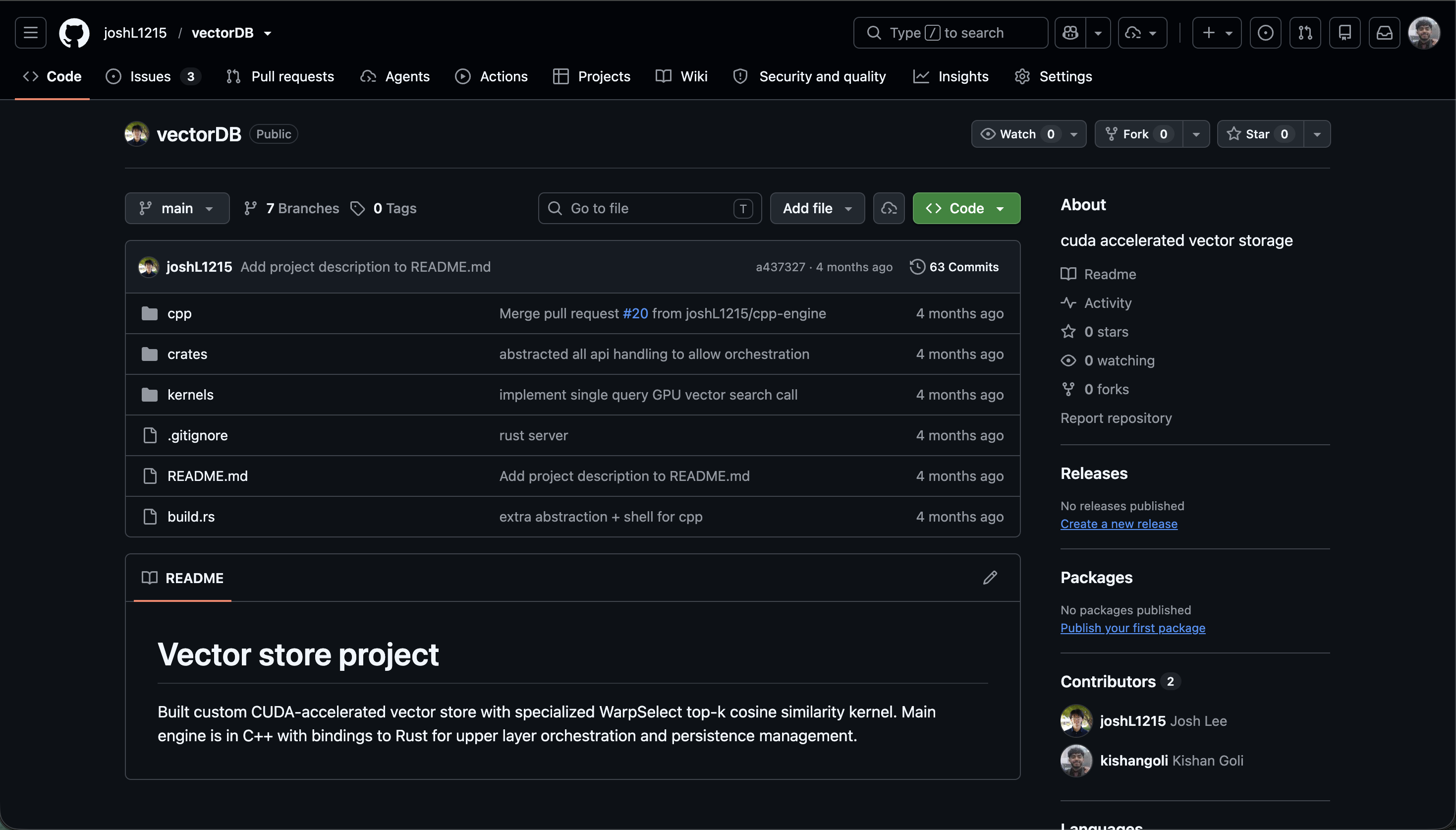
Task: Open the 63 Commits history
Action: [x=954, y=267]
